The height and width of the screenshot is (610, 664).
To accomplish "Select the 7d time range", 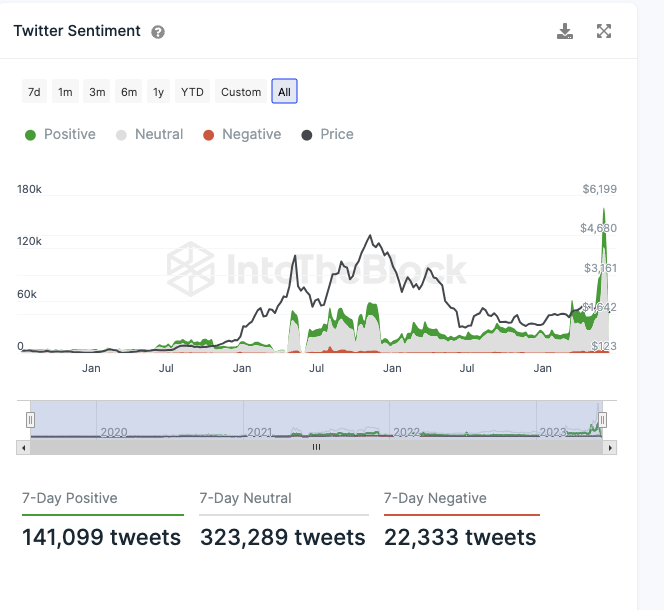I will [34, 92].
